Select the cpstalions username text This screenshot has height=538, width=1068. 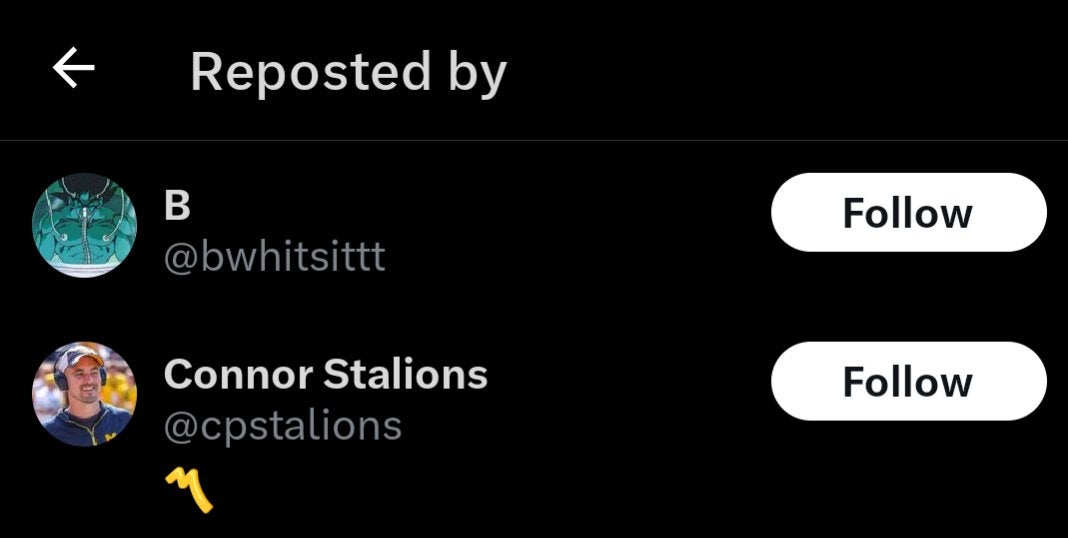tap(282, 426)
